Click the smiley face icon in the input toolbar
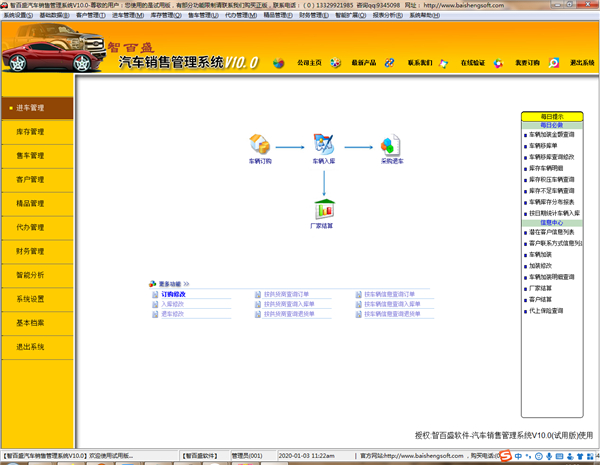 [538, 456]
